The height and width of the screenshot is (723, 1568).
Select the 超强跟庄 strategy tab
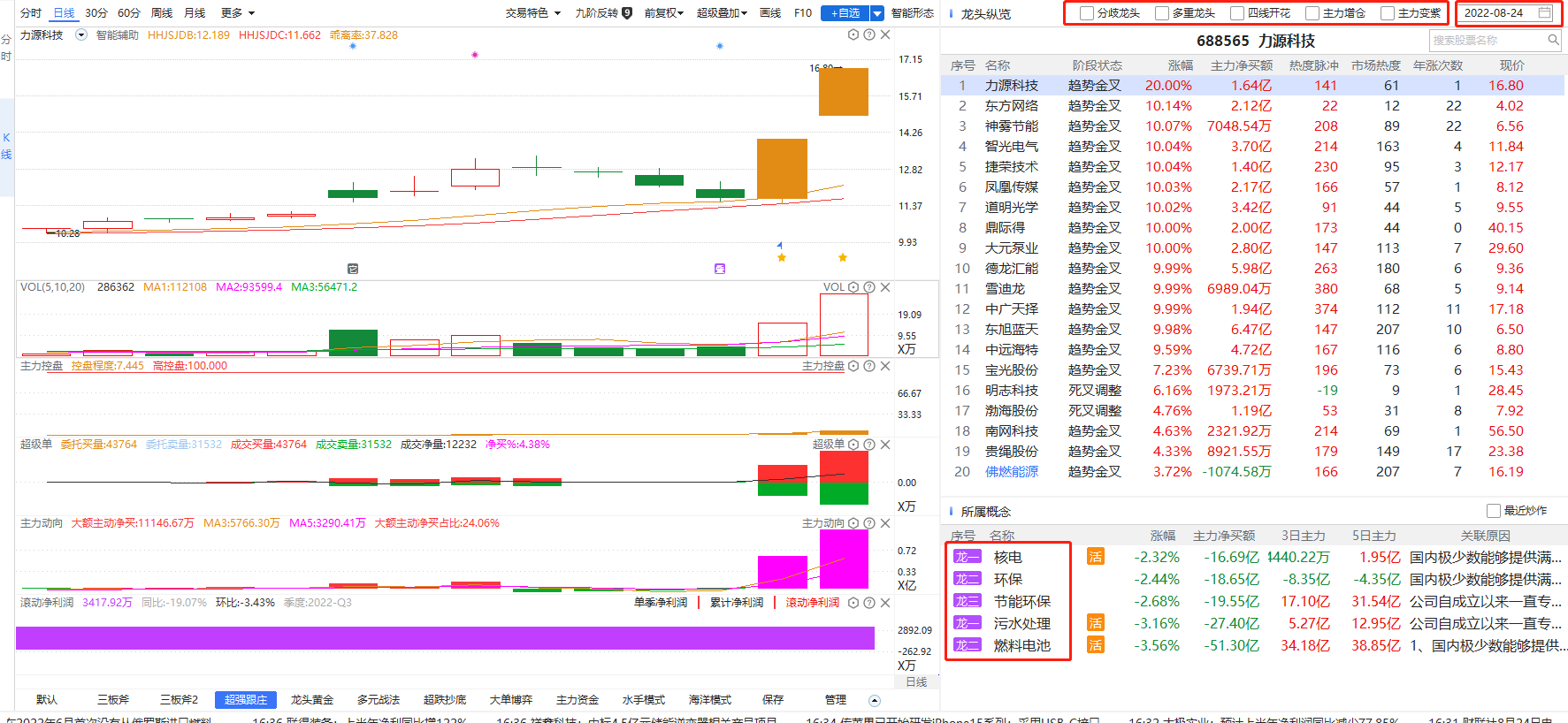click(246, 700)
